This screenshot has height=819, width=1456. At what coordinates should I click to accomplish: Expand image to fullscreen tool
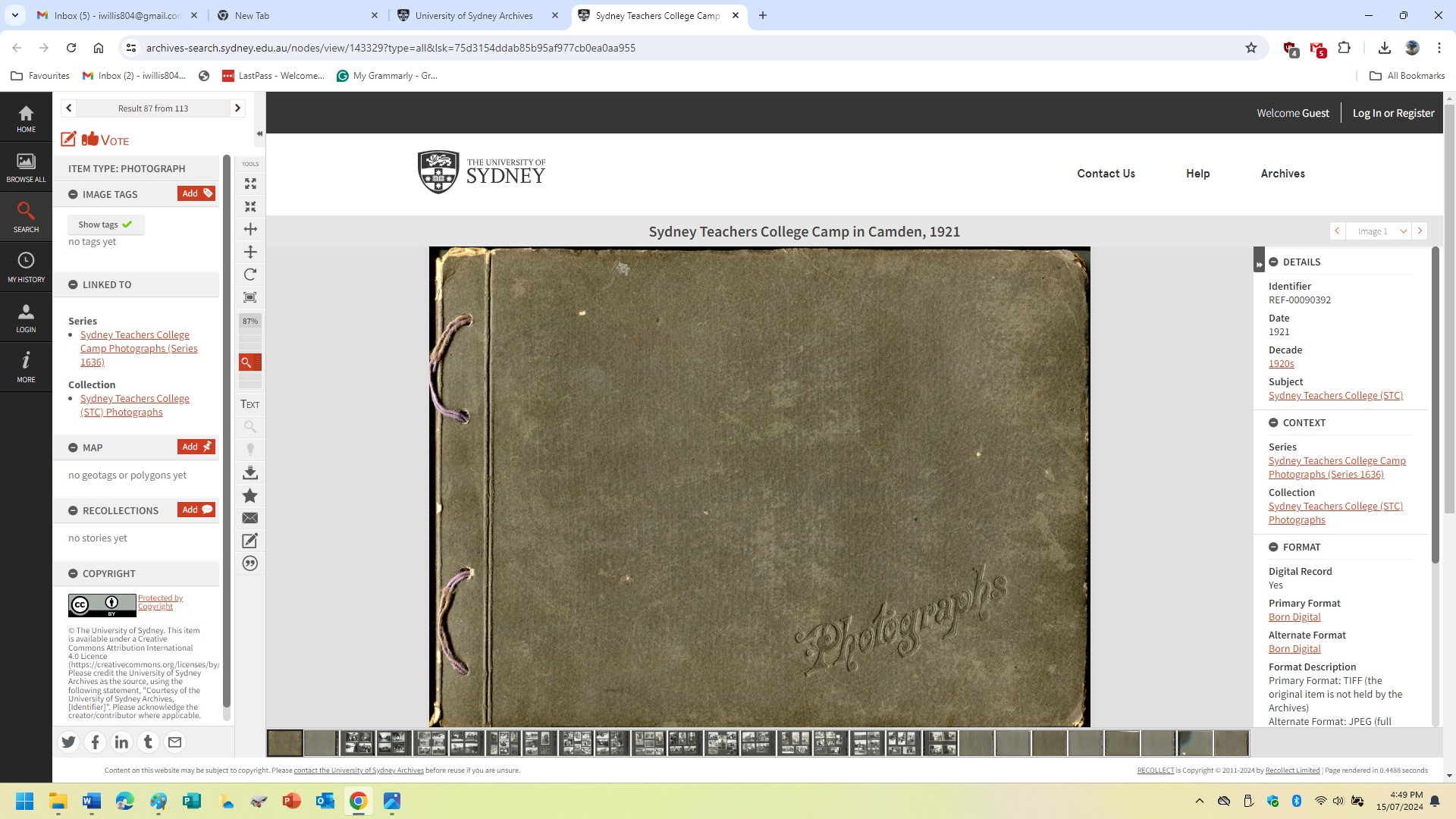click(250, 184)
